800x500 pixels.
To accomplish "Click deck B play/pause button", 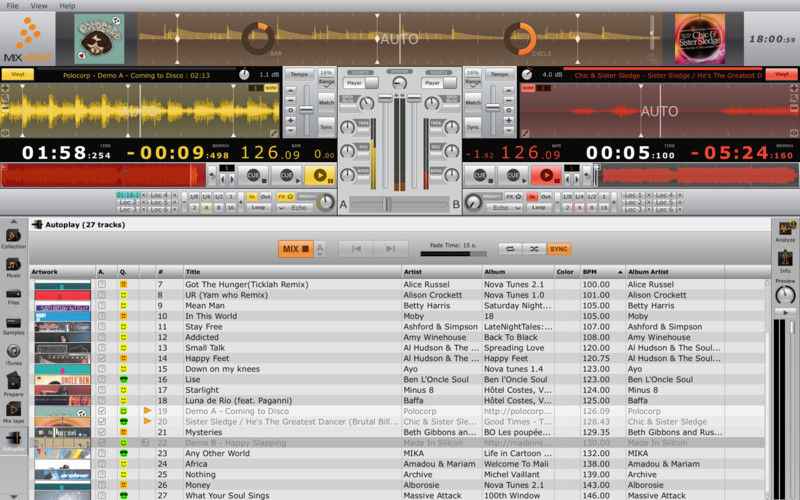I will [546, 176].
